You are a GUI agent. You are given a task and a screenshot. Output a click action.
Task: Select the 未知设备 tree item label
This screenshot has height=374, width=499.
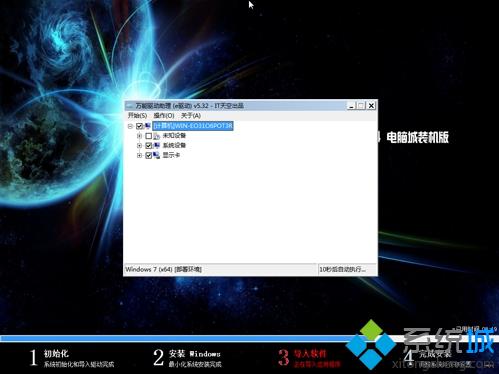point(174,136)
